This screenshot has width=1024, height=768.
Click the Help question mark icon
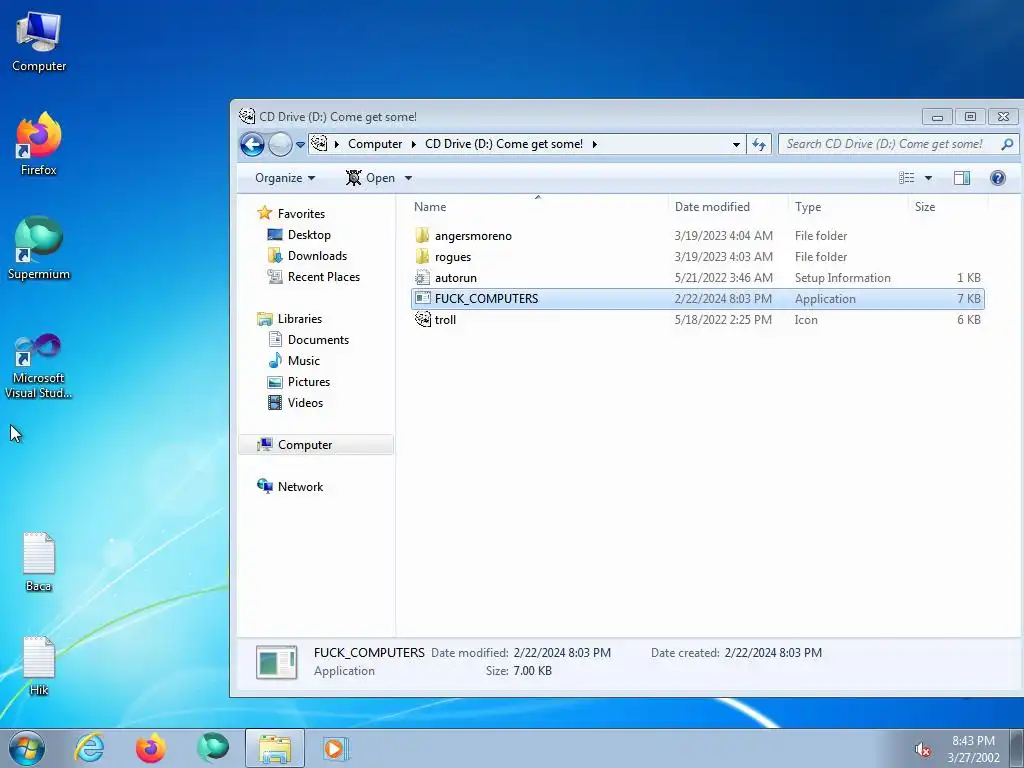[997, 178]
